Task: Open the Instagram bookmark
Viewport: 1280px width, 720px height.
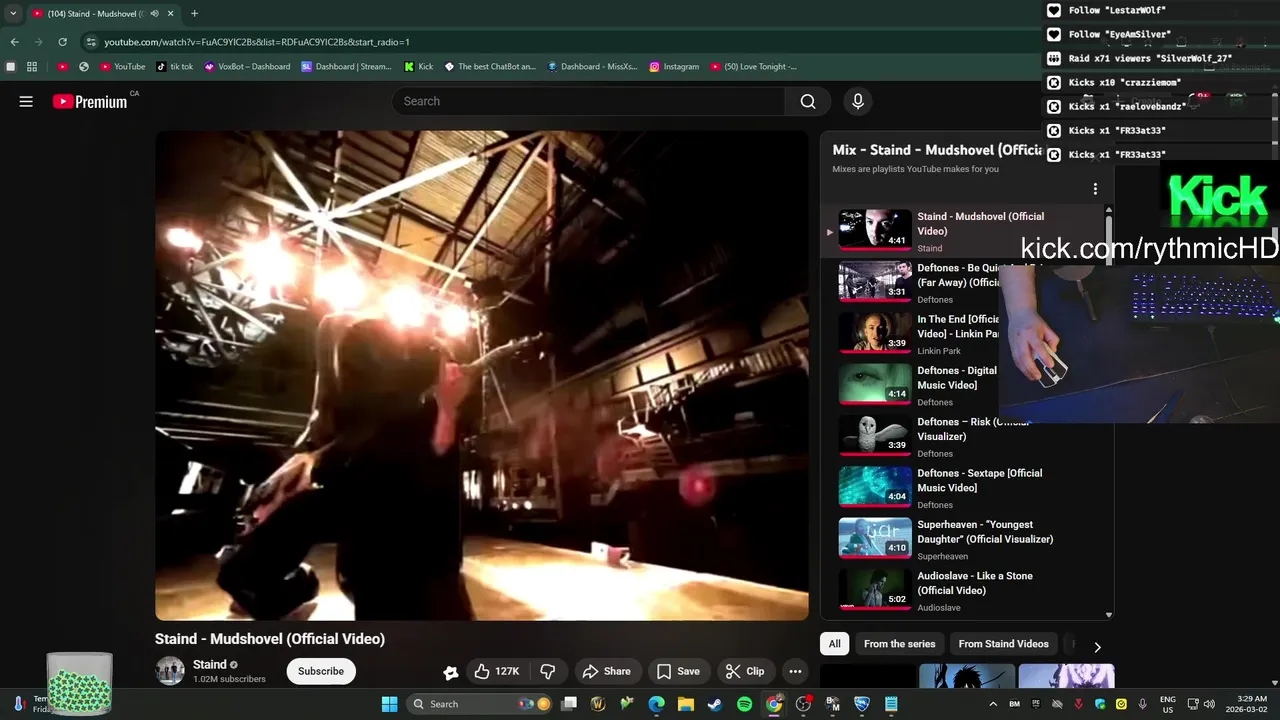Action: (674, 67)
